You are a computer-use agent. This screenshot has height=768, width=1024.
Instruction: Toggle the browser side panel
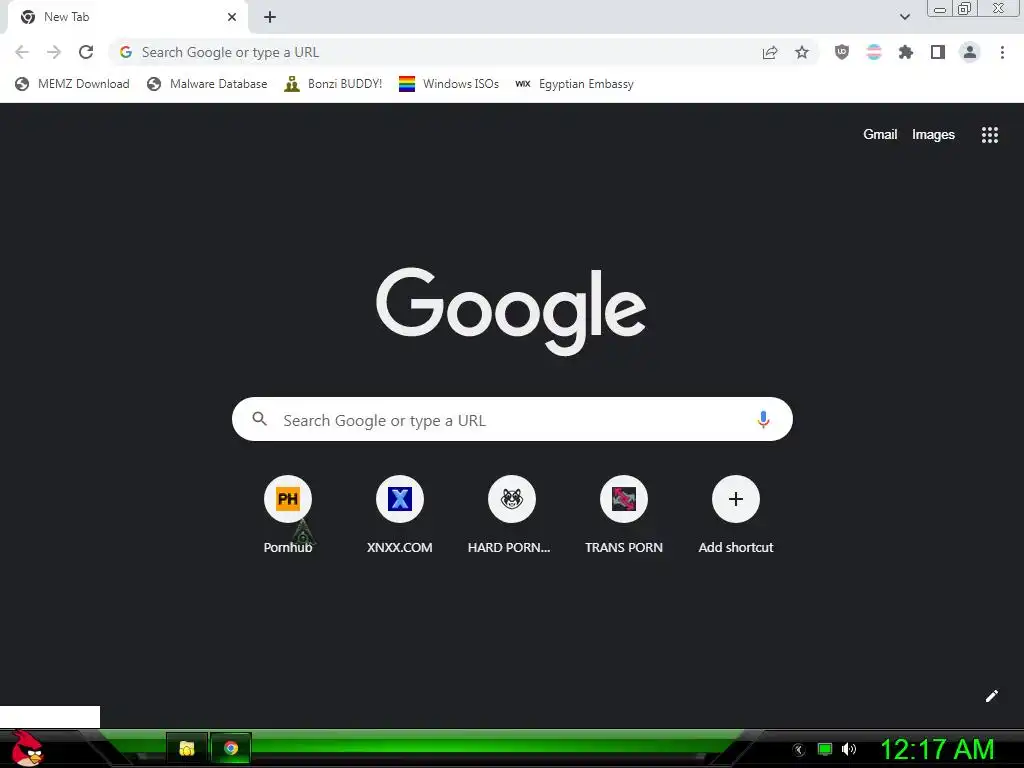coord(938,52)
